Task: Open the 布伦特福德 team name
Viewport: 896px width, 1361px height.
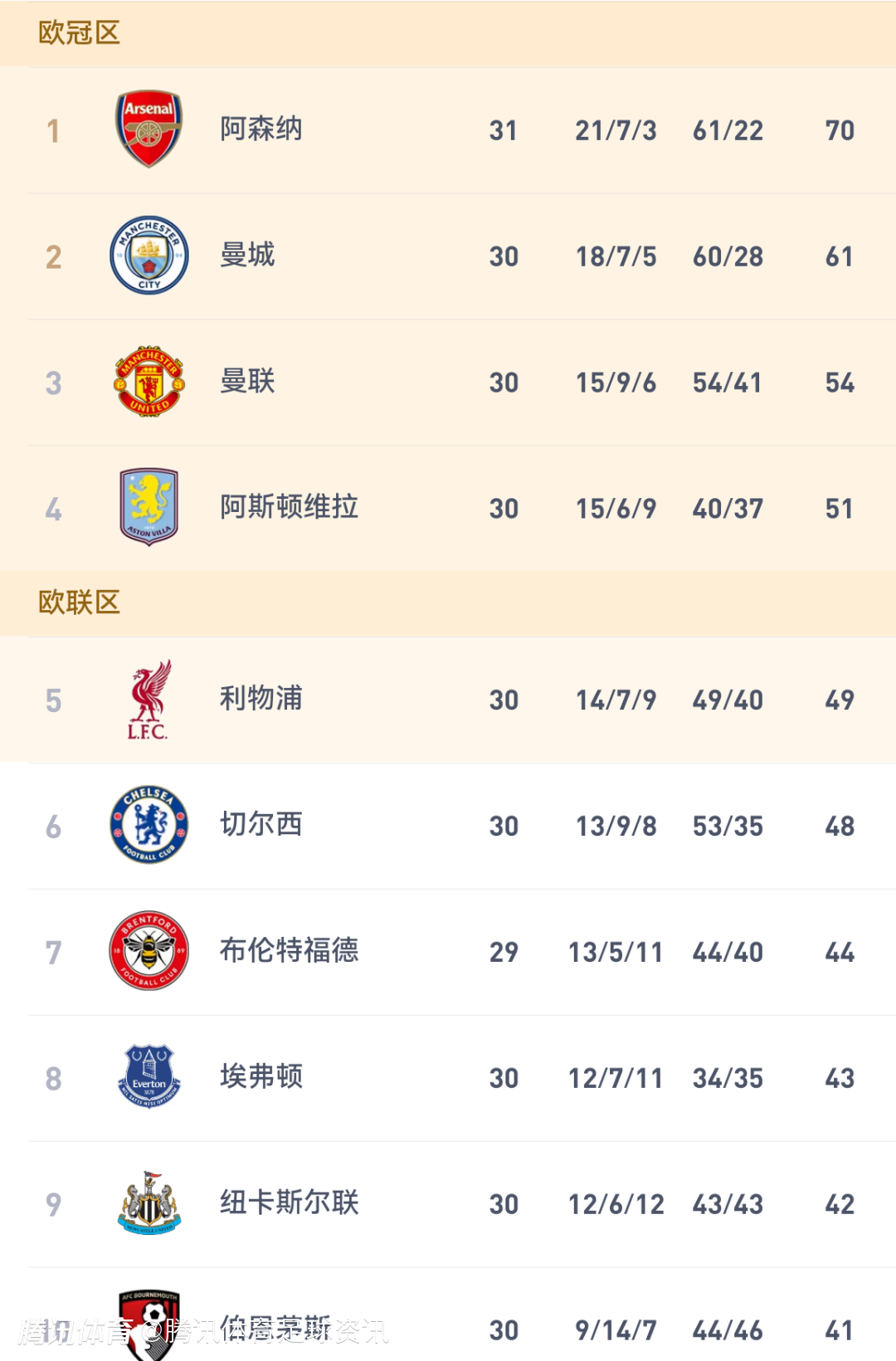Action: pyautogui.click(x=289, y=951)
